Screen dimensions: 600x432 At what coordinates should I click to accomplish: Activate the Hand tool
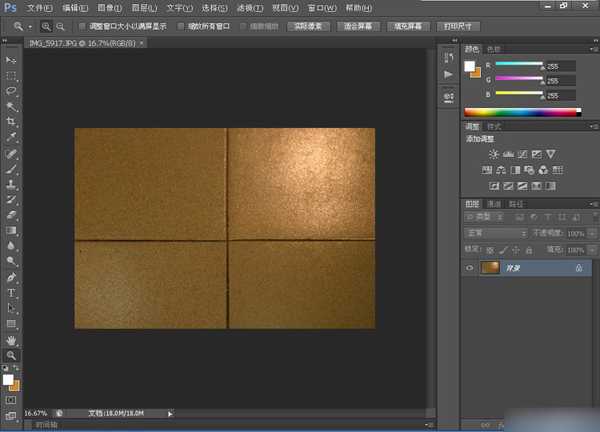pyautogui.click(x=12, y=340)
